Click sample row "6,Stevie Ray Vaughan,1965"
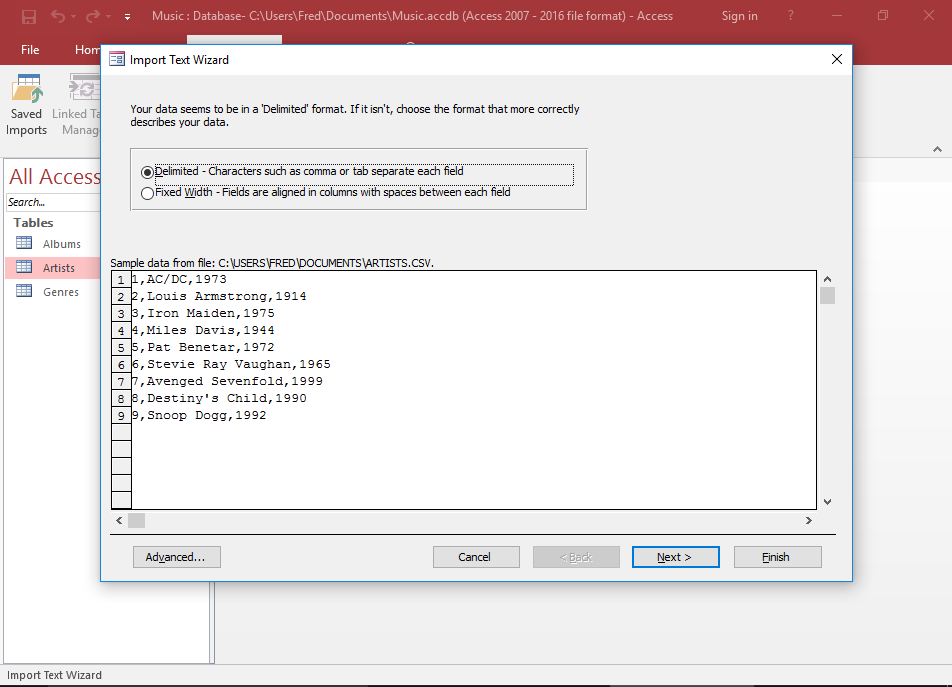Viewport: 952px width, 687px height. click(231, 364)
